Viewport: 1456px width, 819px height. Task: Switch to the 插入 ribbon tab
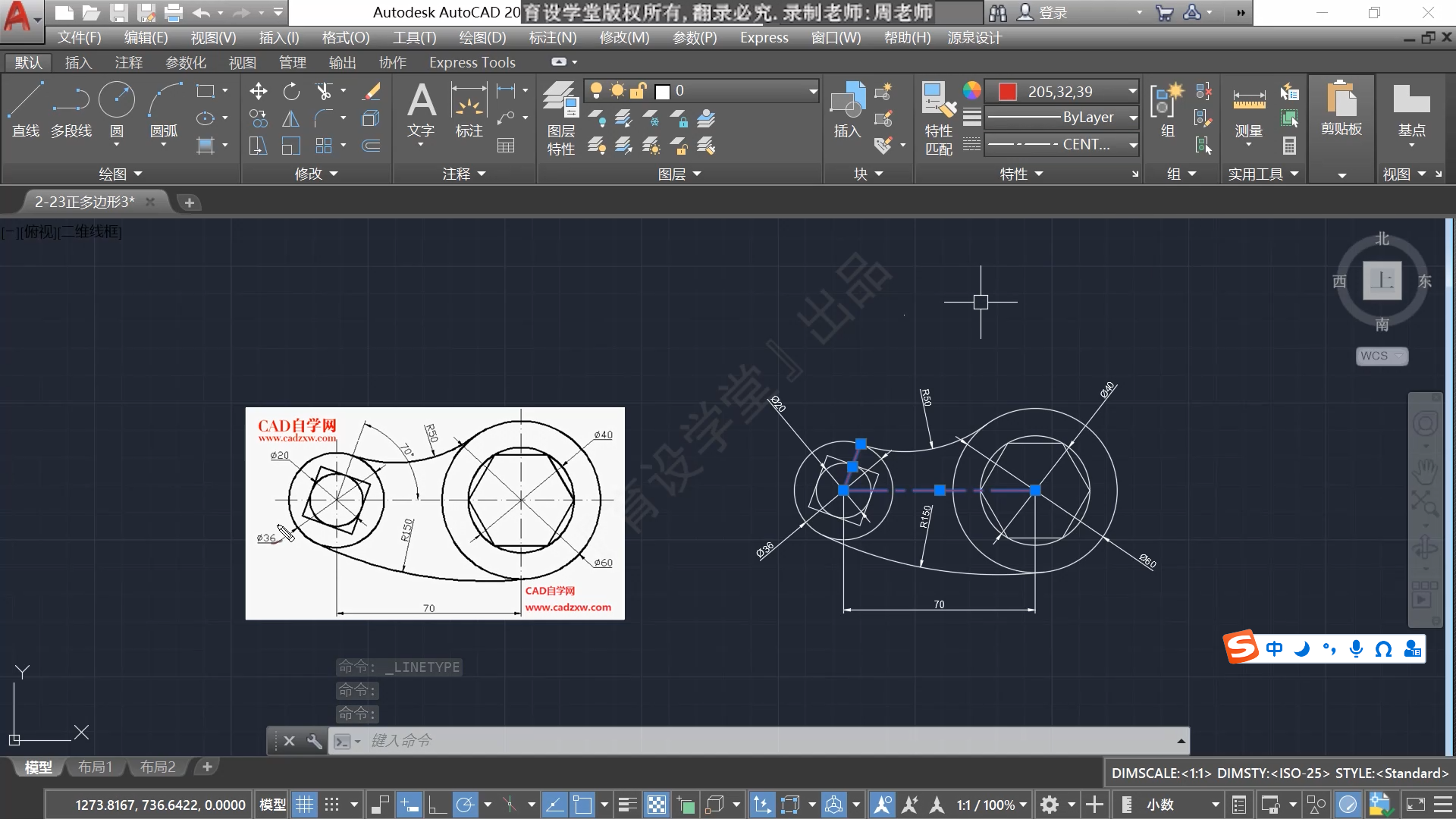pyautogui.click(x=78, y=63)
